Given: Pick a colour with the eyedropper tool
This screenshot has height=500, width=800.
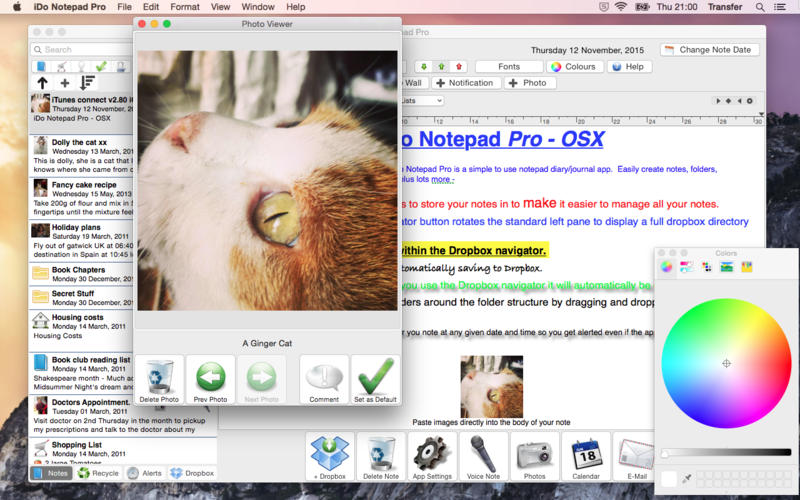Looking at the screenshot, I should tap(687, 479).
